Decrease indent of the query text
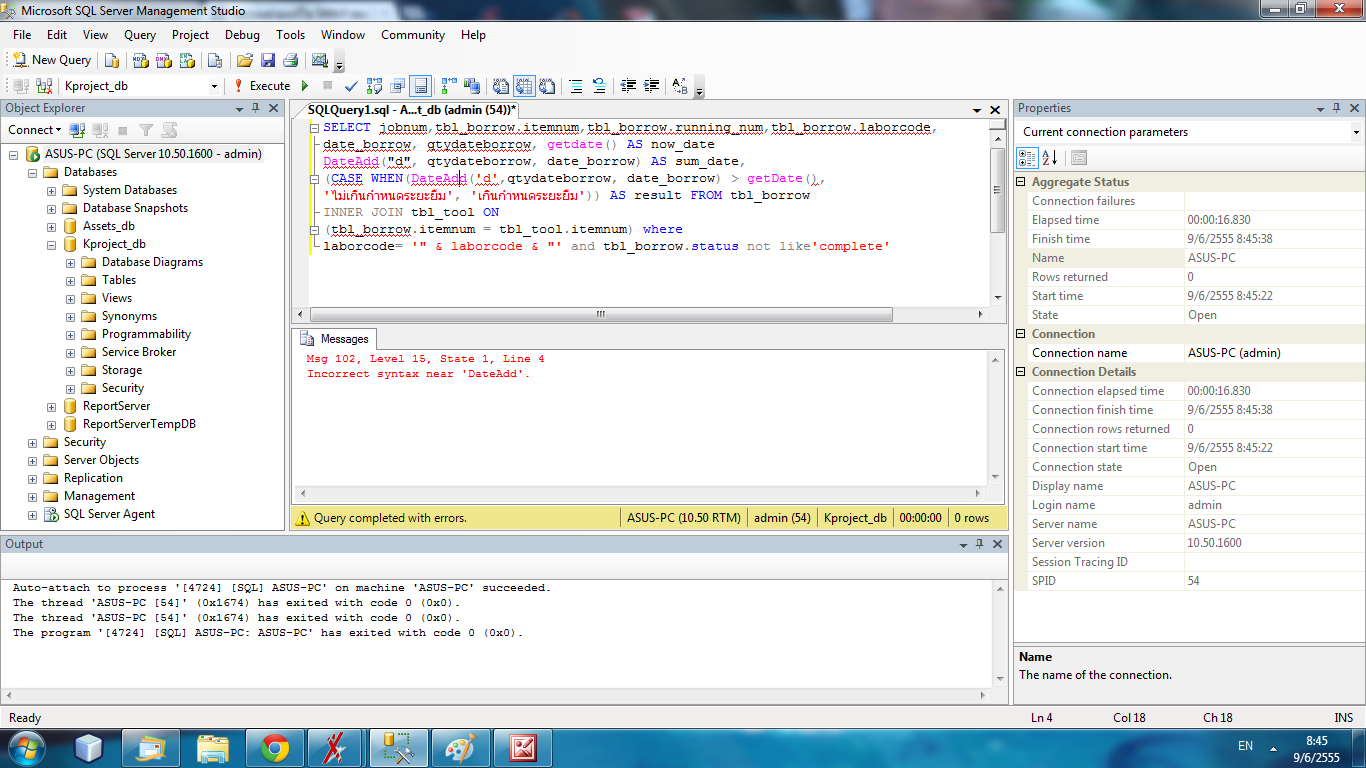The width and height of the screenshot is (1366, 768). [628, 86]
